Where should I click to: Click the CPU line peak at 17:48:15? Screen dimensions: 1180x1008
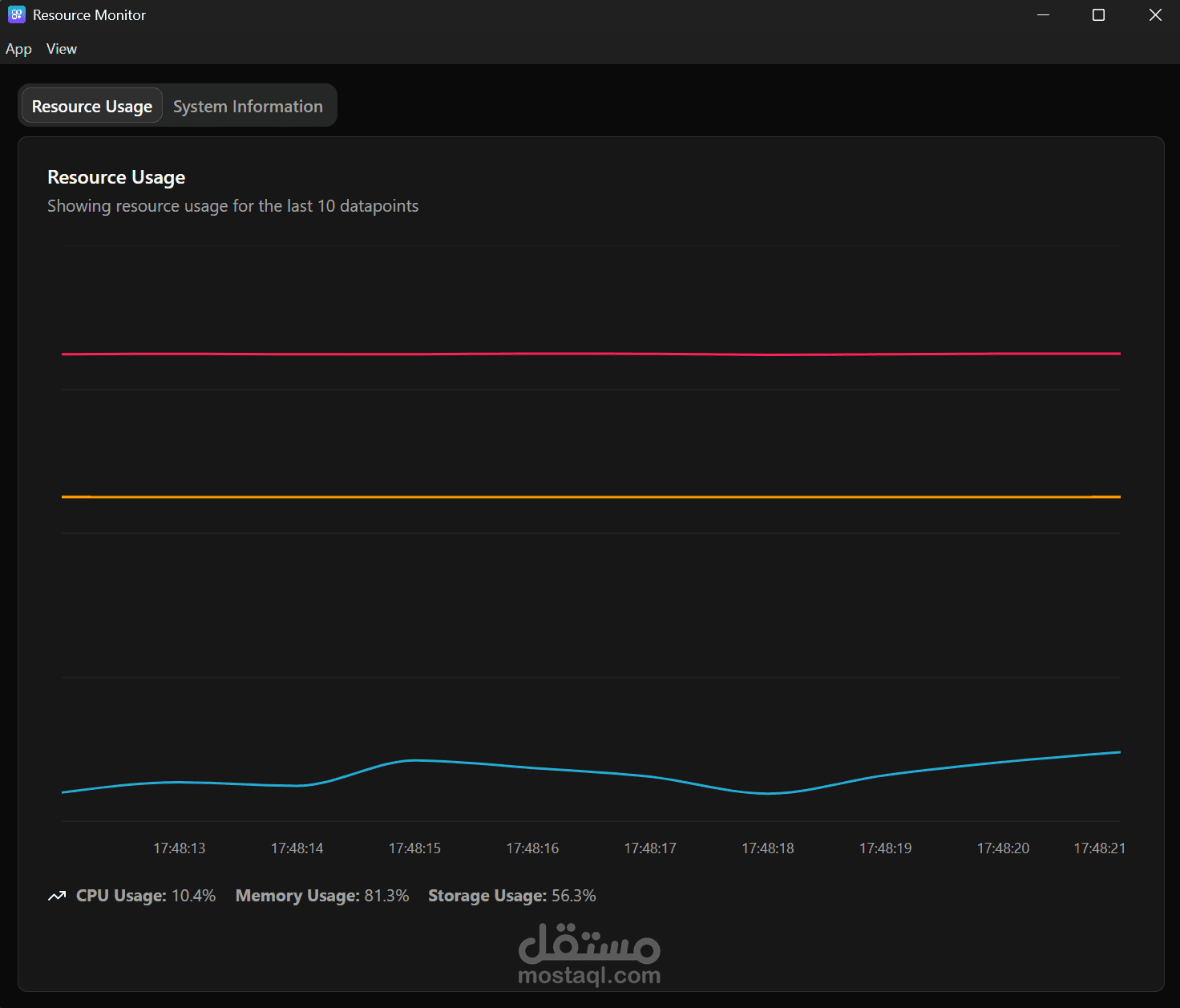[x=414, y=759]
